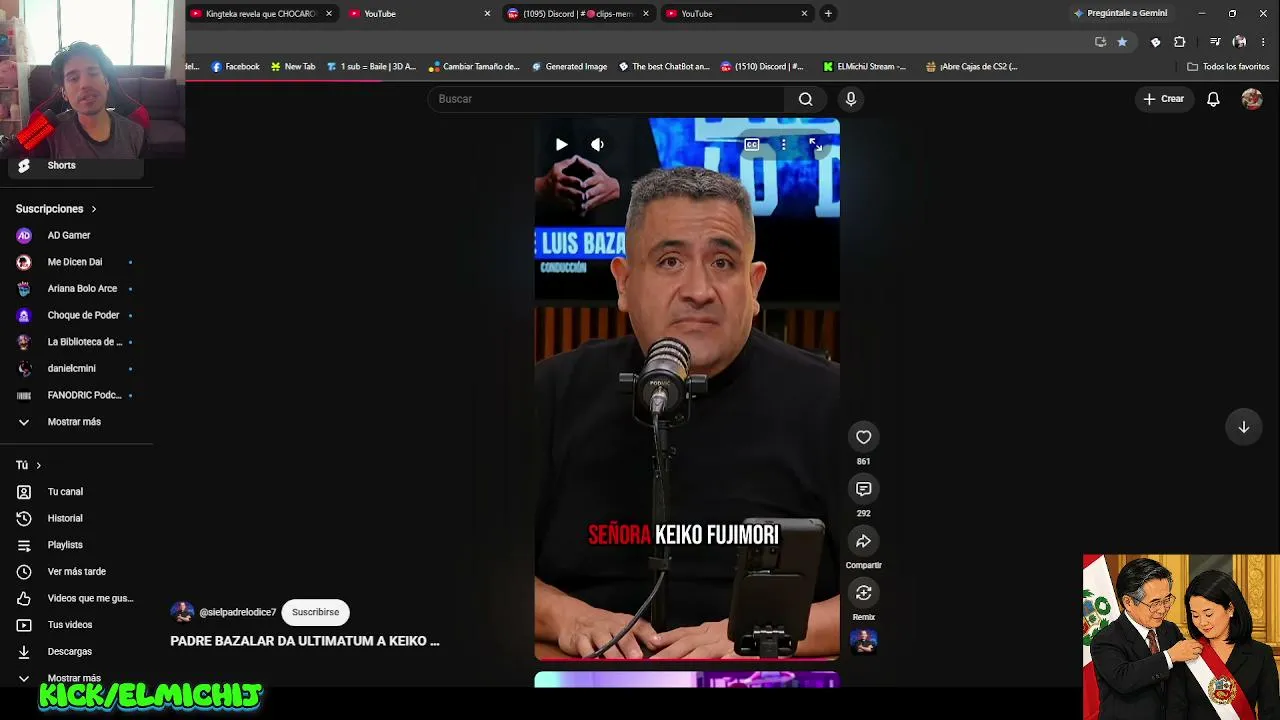Open YouTube notifications bell
Image resolution: width=1280 pixels, height=720 pixels.
point(1213,99)
